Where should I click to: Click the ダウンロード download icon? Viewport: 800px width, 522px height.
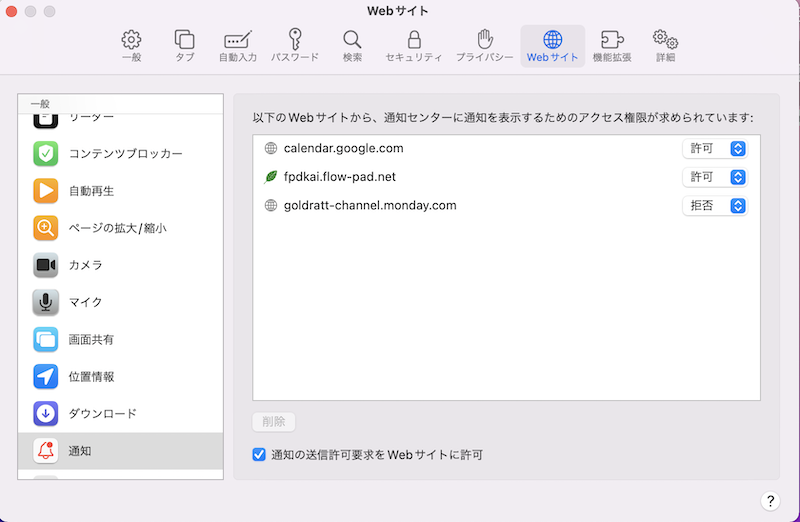(x=45, y=413)
